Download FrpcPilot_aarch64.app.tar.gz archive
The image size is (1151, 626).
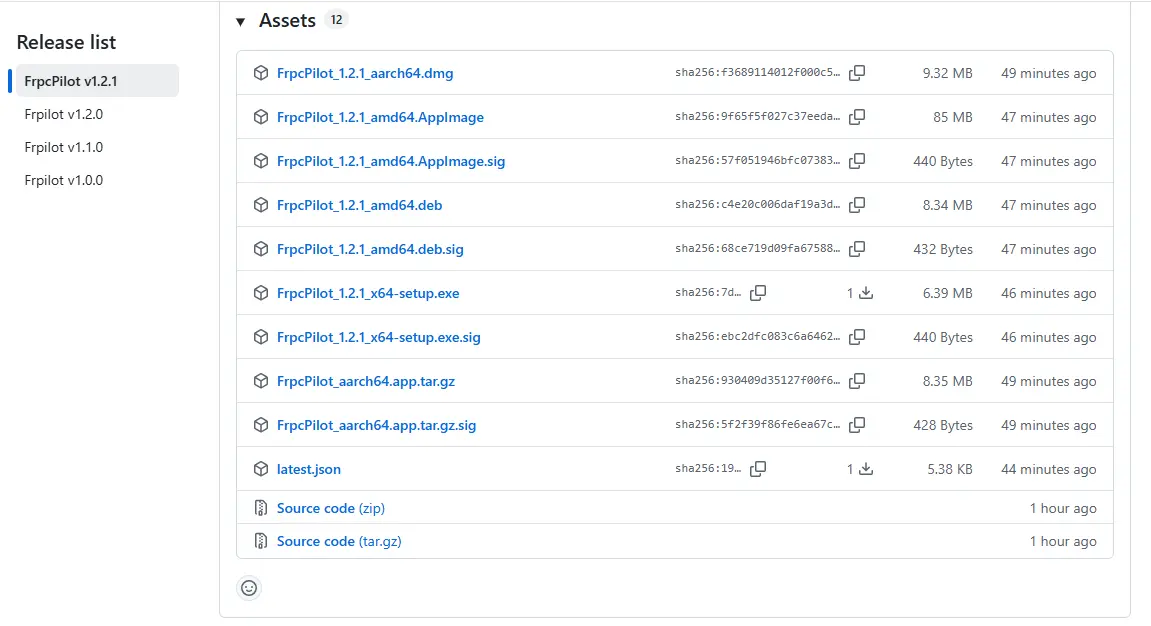(x=366, y=381)
